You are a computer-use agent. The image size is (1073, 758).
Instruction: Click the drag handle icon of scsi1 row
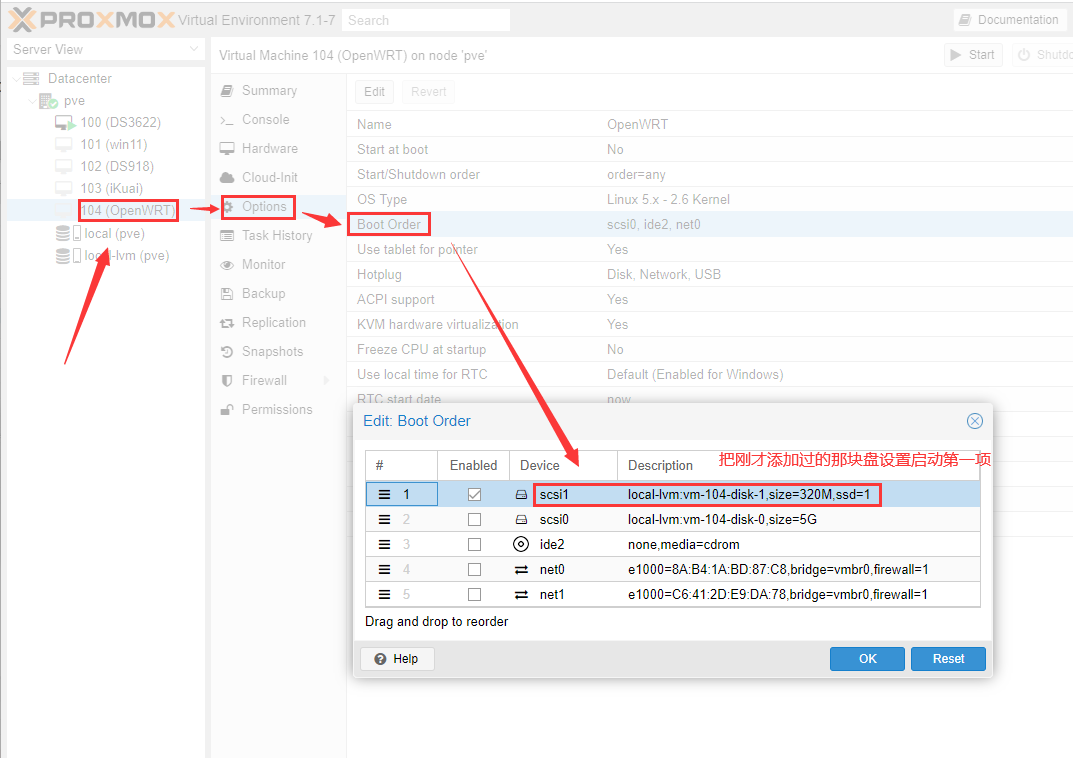[385, 494]
